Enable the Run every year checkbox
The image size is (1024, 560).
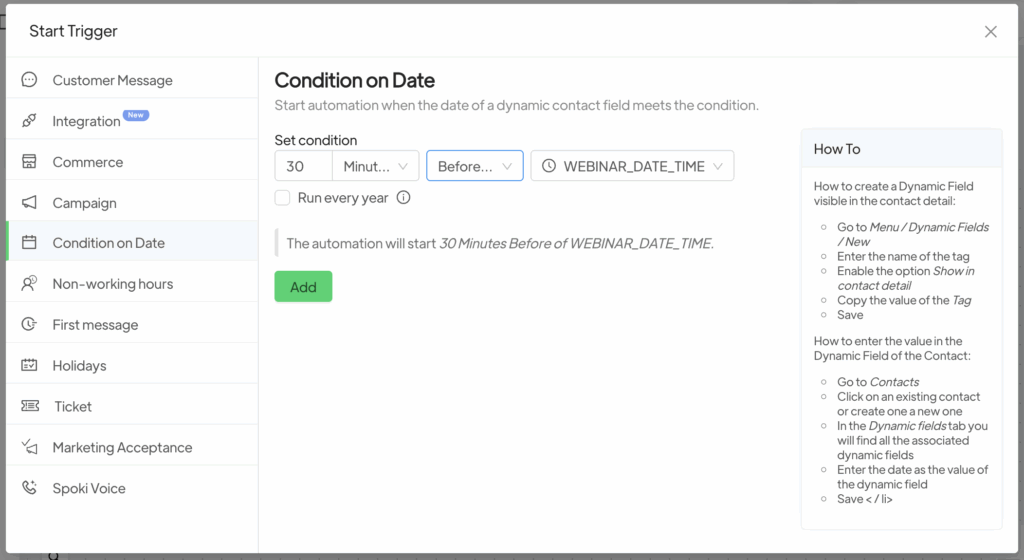pos(283,198)
